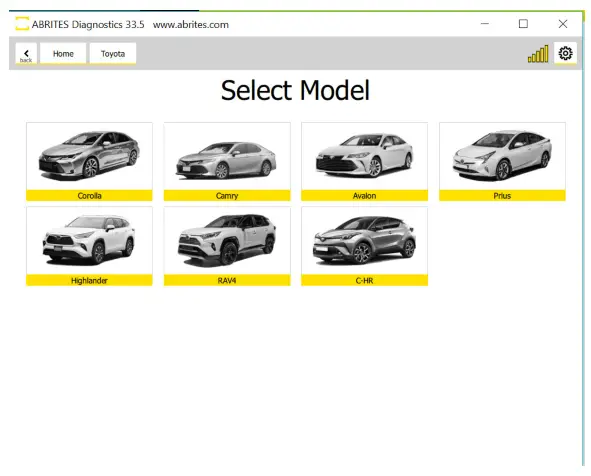Choose the Corolla car image
This screenshot has height=476, width=591.
(x=89, y=155)
